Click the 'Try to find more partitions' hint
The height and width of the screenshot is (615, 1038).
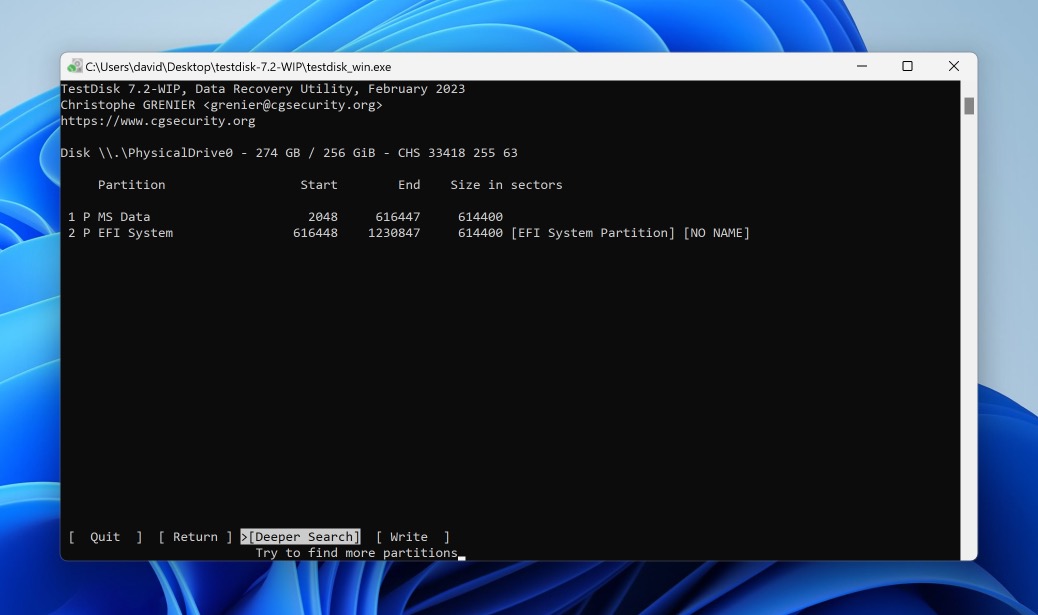tap(356, 553)
